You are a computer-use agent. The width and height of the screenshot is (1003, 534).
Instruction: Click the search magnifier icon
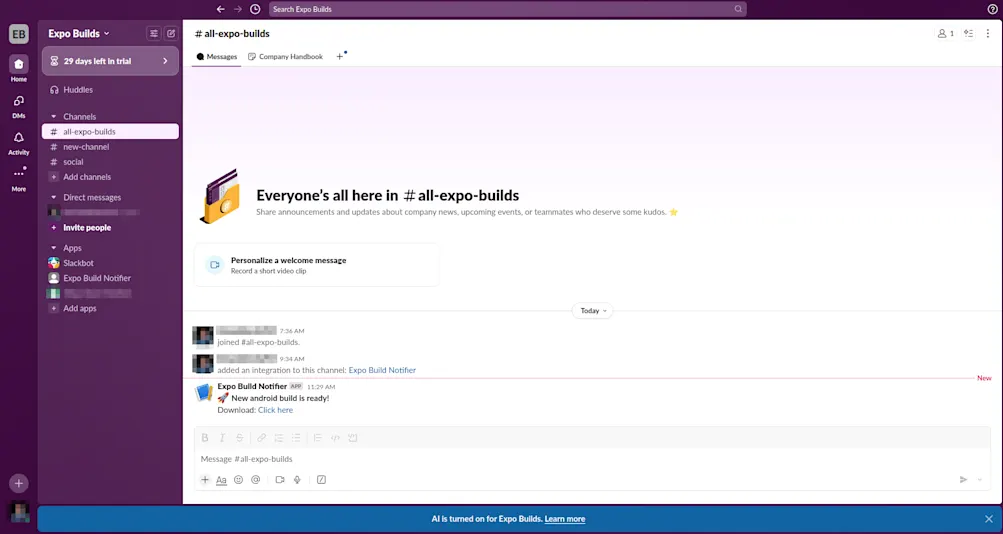pyautogui.click(x=738, y=9)
